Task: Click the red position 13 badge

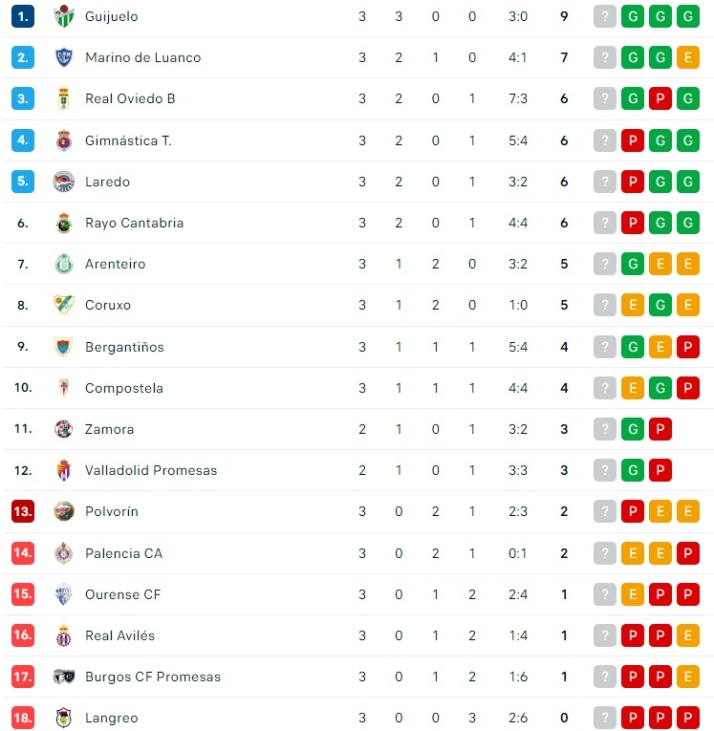Action: [x=23, y=511]
